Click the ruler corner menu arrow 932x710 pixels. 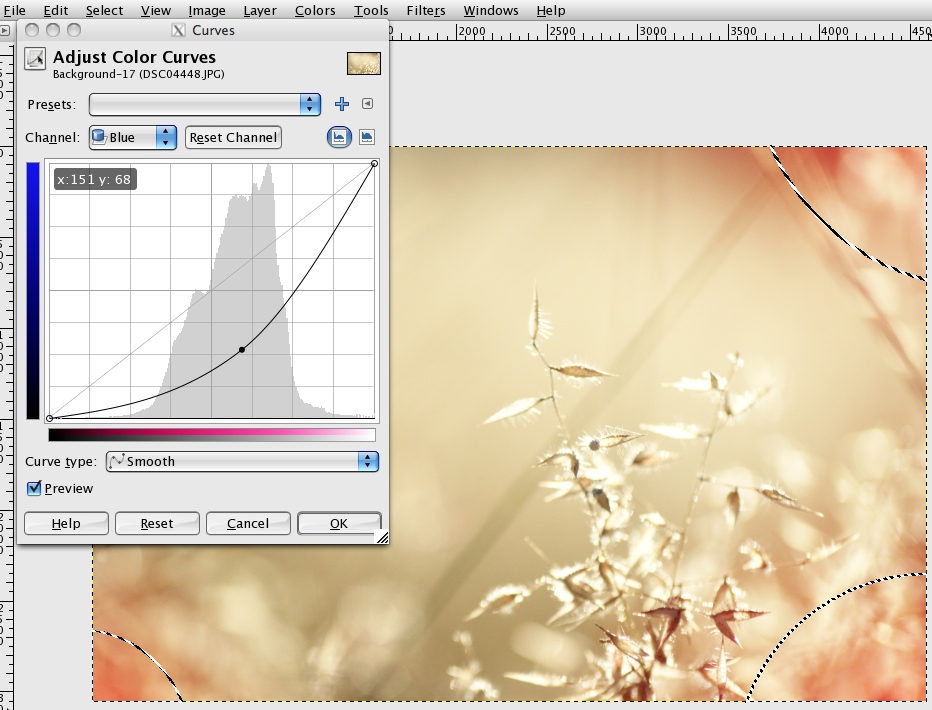[5, 30]
